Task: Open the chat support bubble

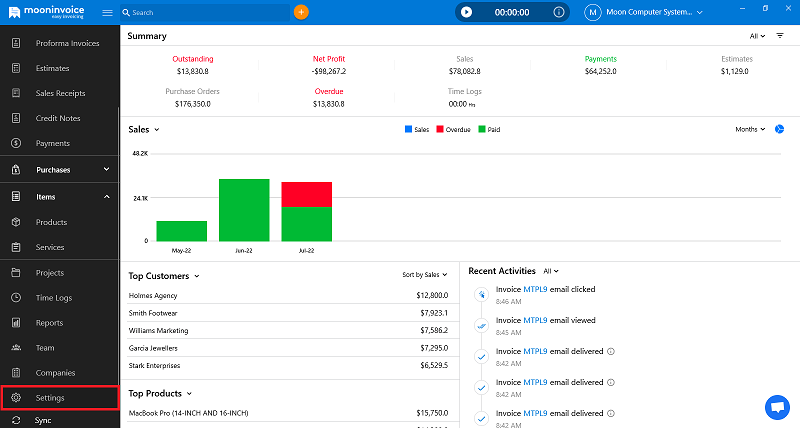Action: point(777,407)
